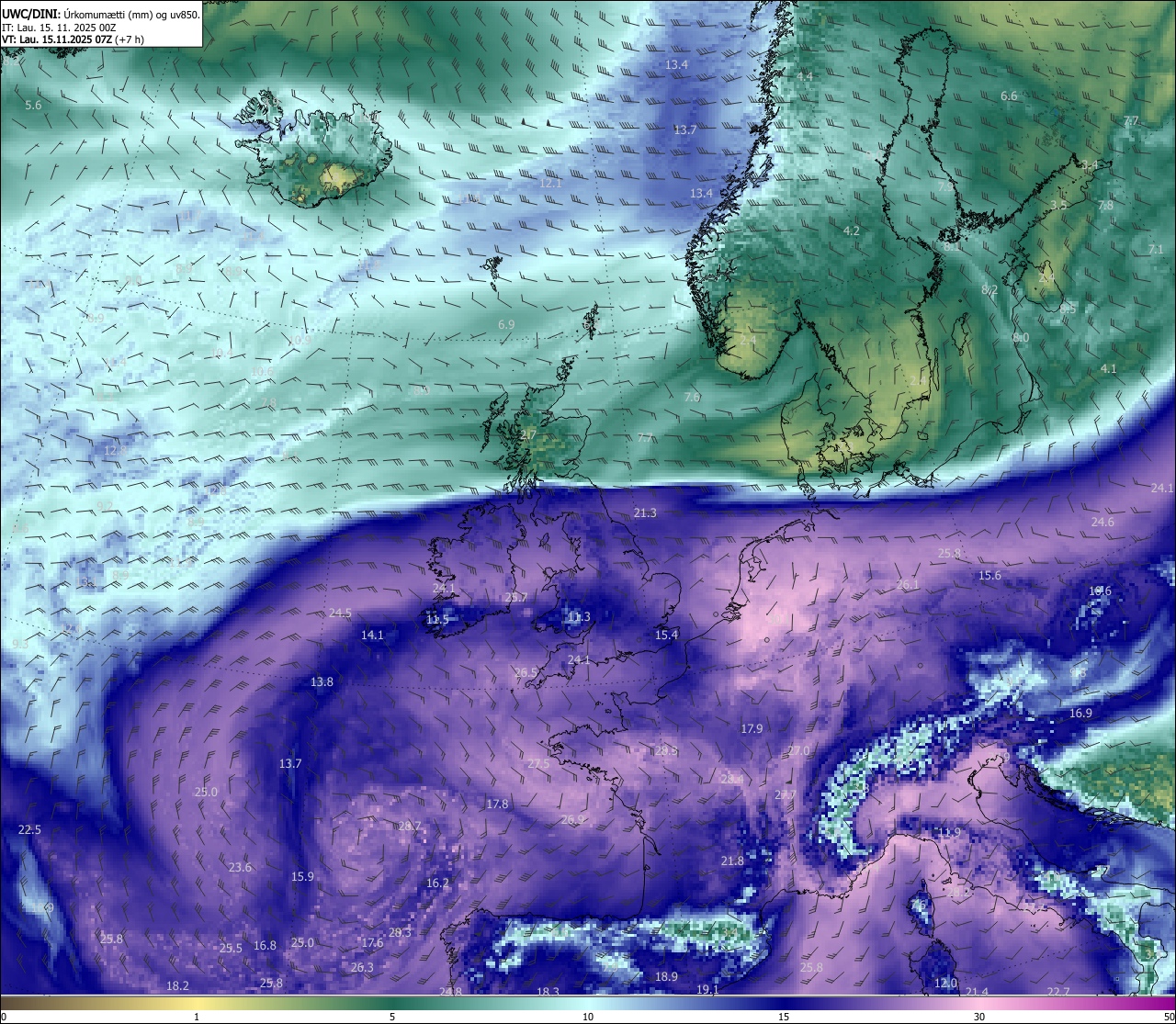This screenshot has width=1176, height=1024.
Task: Click the 11.9 value over northern Italy
Action: point(949,833)
